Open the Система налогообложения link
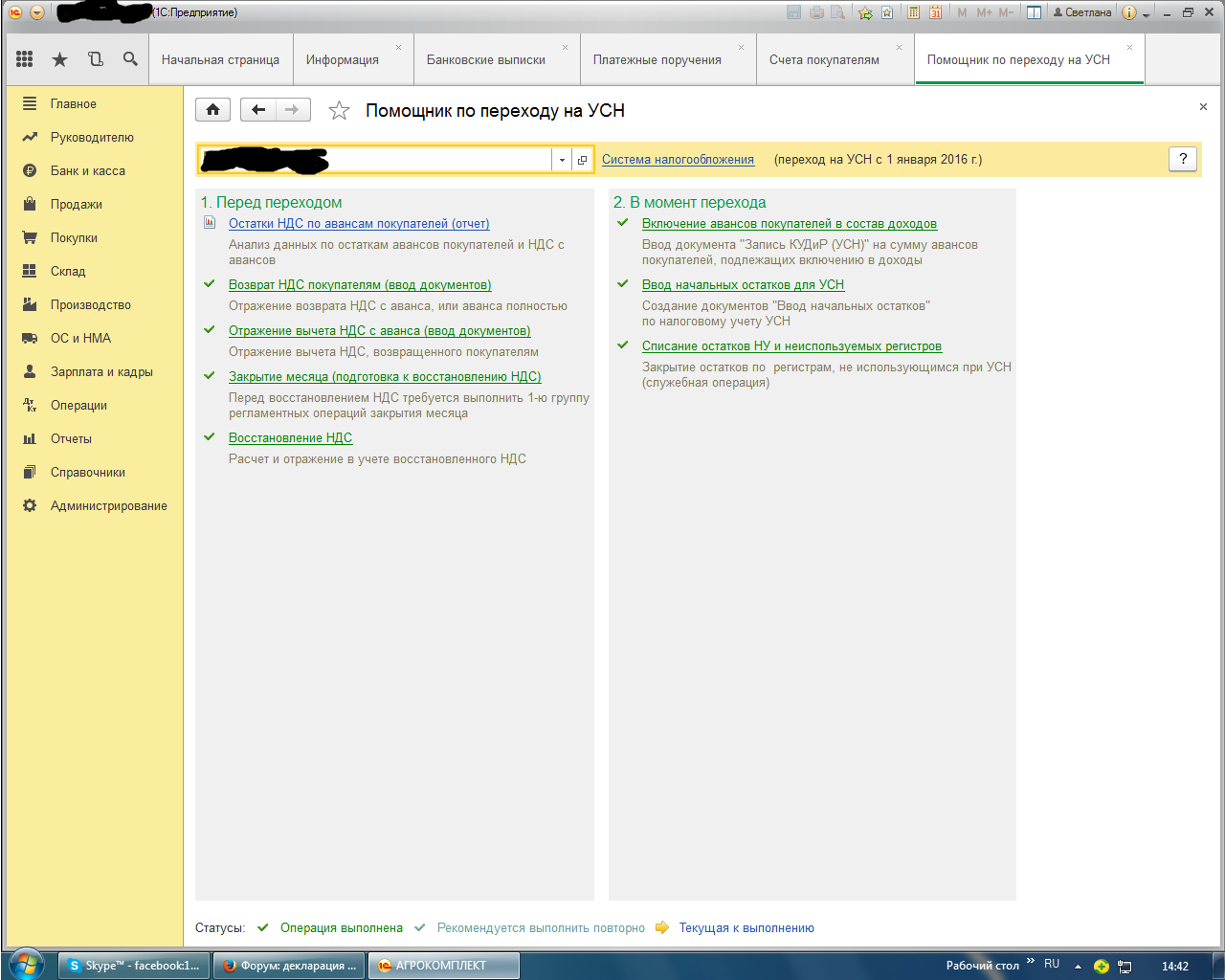The width and height of the screenshot is (1225, 980). click(x=678, y=160)
